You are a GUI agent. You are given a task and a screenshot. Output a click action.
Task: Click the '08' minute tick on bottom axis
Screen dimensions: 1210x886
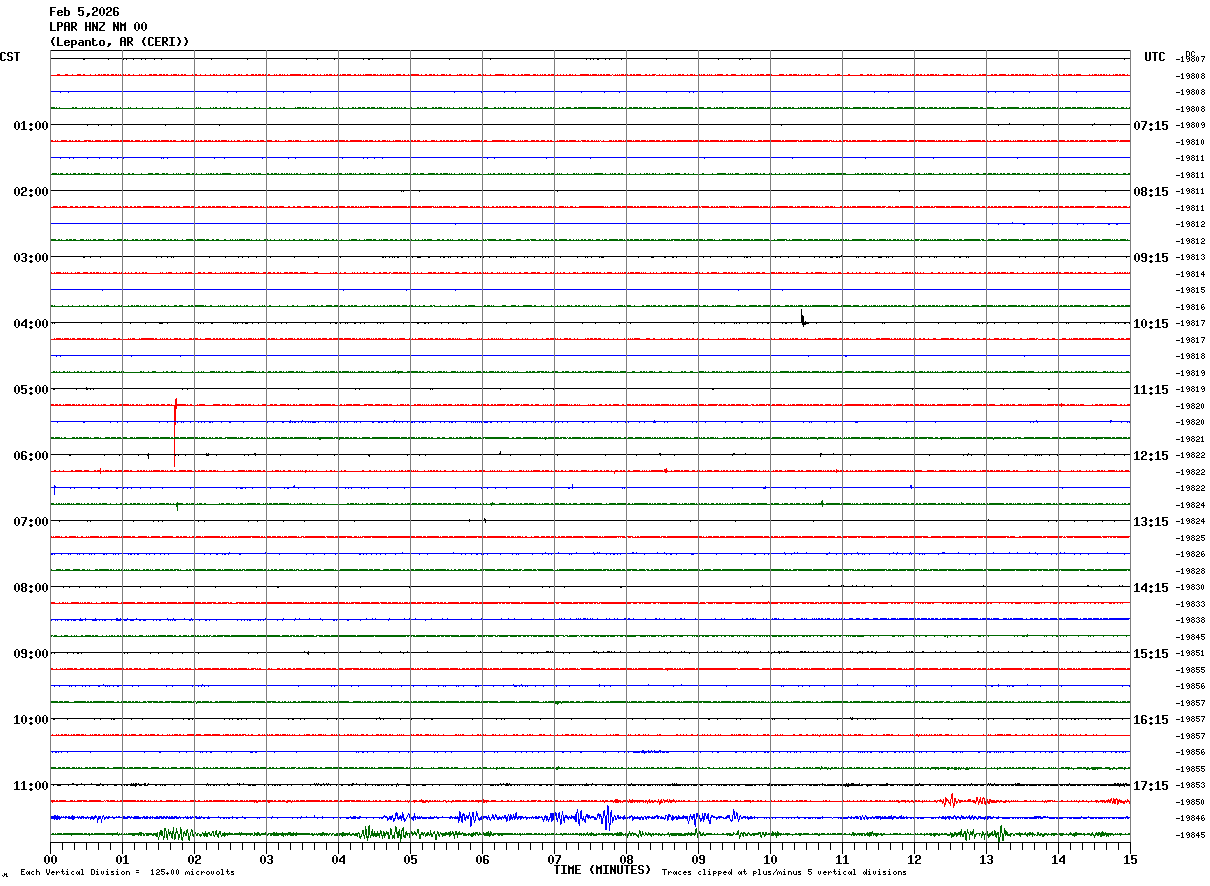pyautogui.click(x=627, y=859)
